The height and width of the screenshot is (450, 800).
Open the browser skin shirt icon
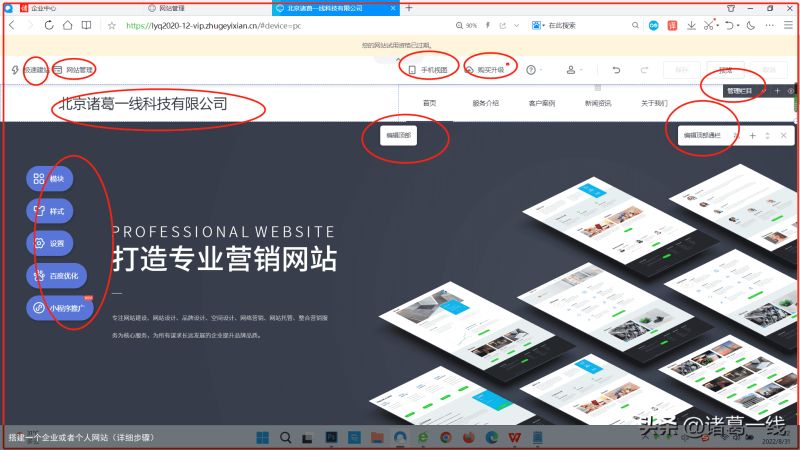[x=731, y=8]
